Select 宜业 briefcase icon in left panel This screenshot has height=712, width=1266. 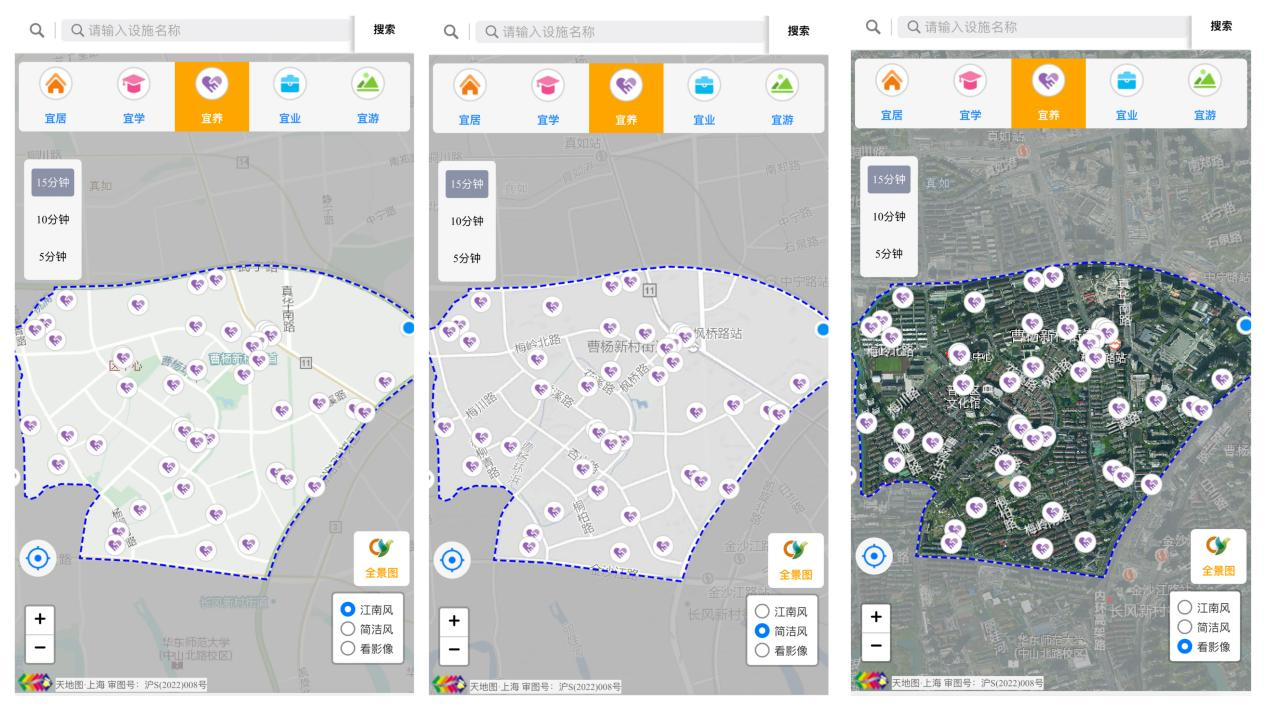click(290, 86)
